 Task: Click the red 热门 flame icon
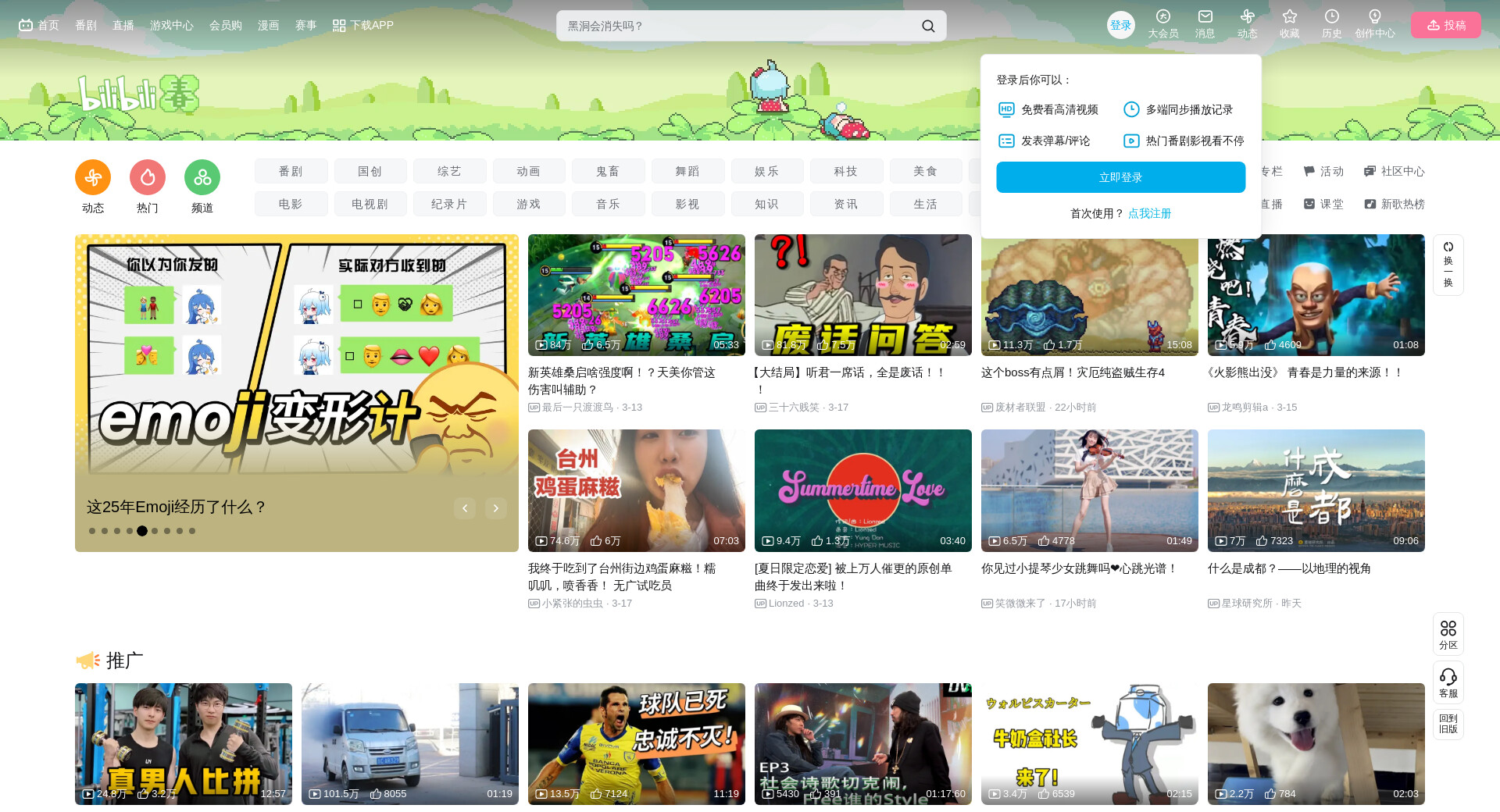148,178
